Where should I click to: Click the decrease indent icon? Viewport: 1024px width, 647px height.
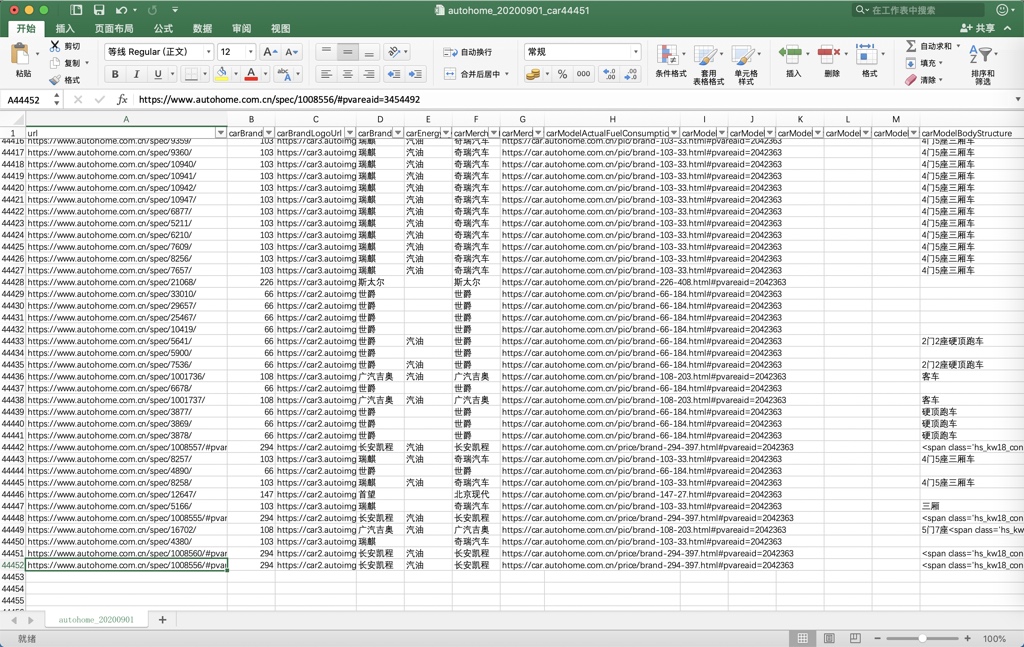[x=394, y=74]
